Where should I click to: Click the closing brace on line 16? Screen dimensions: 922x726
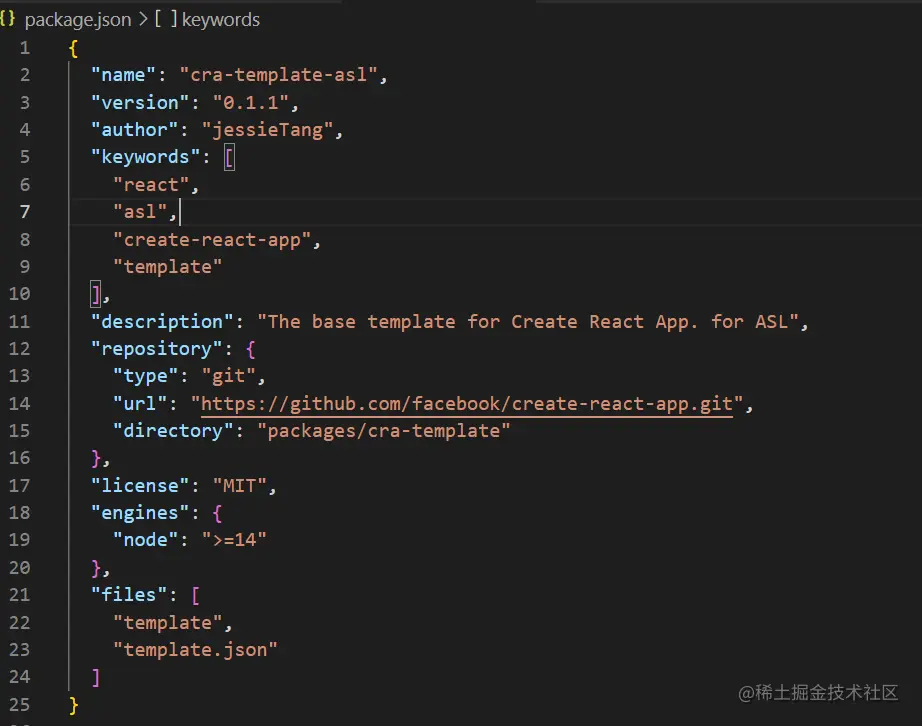pyautogui.click(x=96, y=459)
